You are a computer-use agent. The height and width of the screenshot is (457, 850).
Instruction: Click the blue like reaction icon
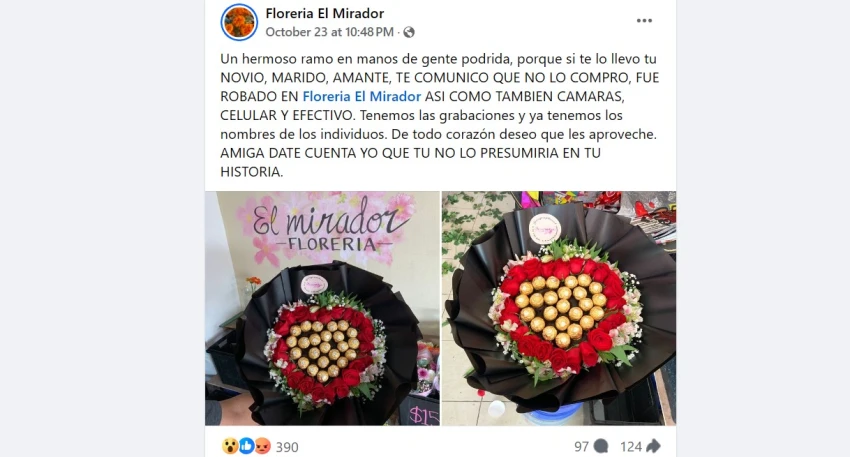pyautogui.click(x=246, y=446)
